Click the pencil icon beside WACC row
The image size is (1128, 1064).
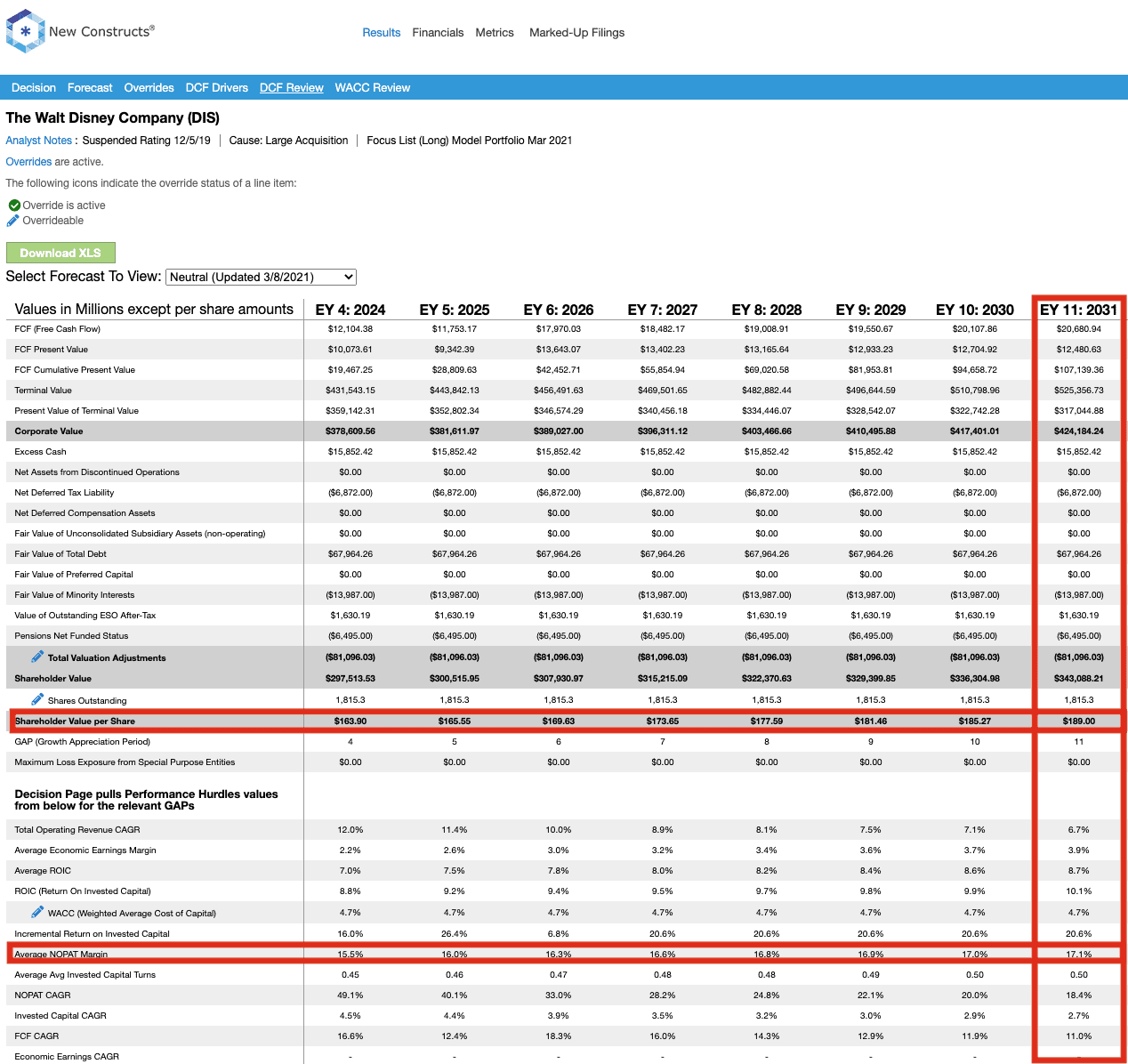coord(37,912)
